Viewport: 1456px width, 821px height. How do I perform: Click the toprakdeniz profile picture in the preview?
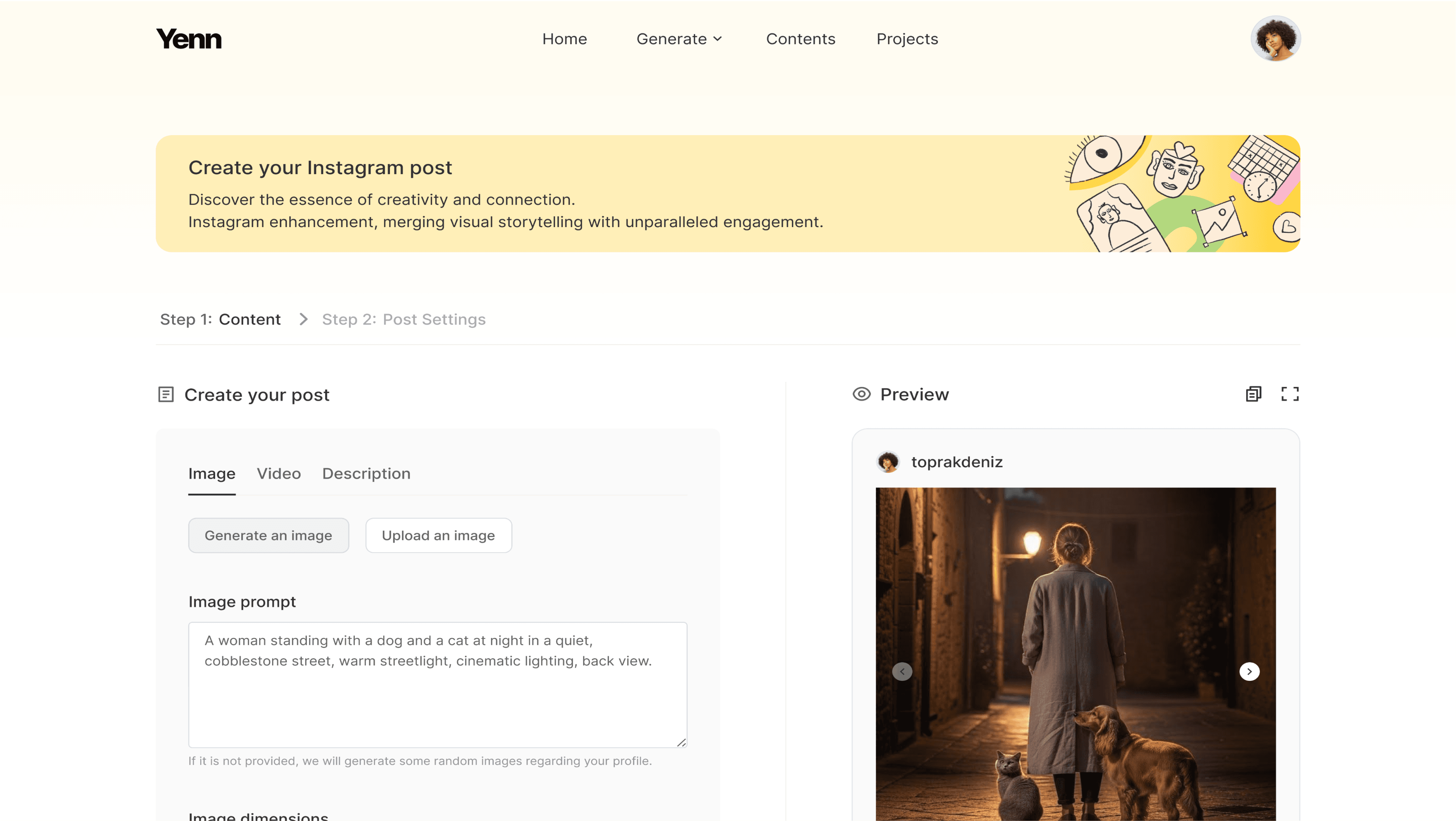(888, 461)
